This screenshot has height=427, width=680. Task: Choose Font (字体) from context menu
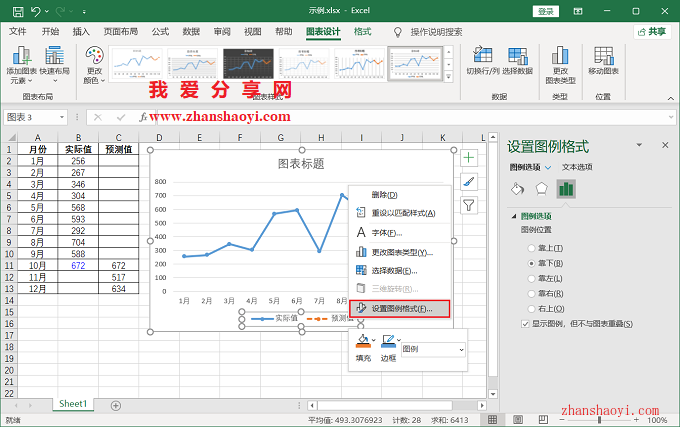(400, 233)
